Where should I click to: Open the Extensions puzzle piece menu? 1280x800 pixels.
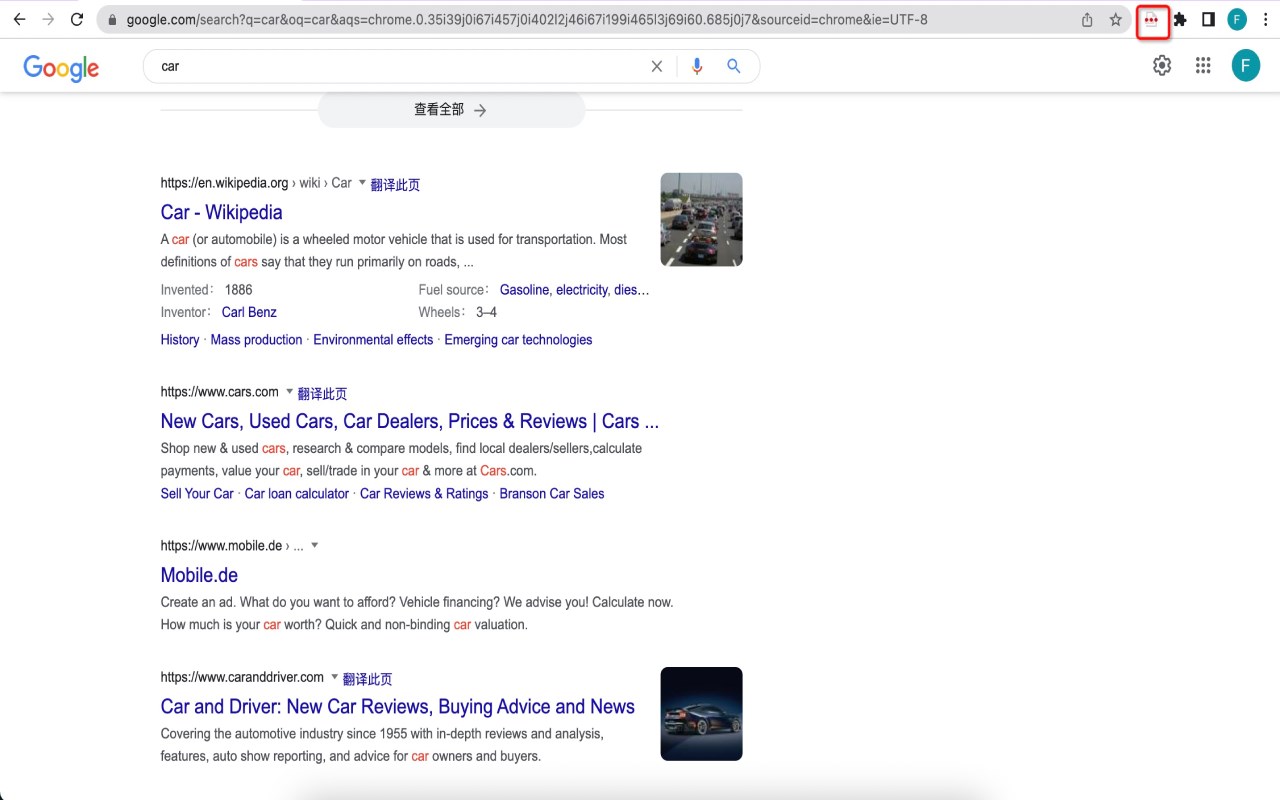(1180, 19)
